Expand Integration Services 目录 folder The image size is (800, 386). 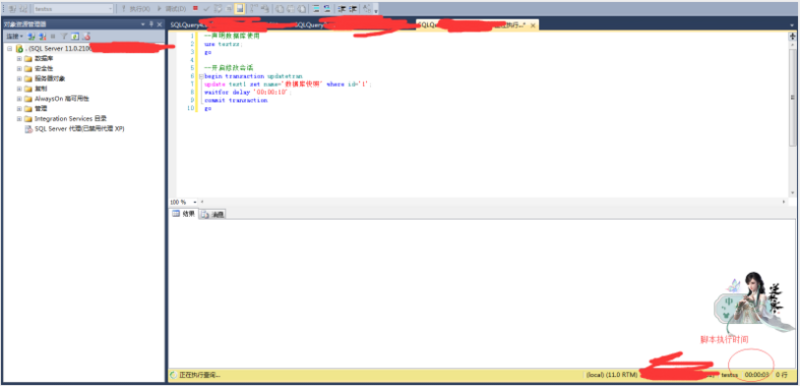(19, 118)
